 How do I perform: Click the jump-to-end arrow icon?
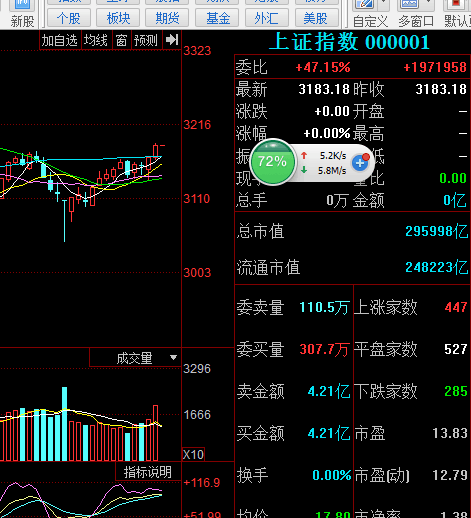click(172, 40)
